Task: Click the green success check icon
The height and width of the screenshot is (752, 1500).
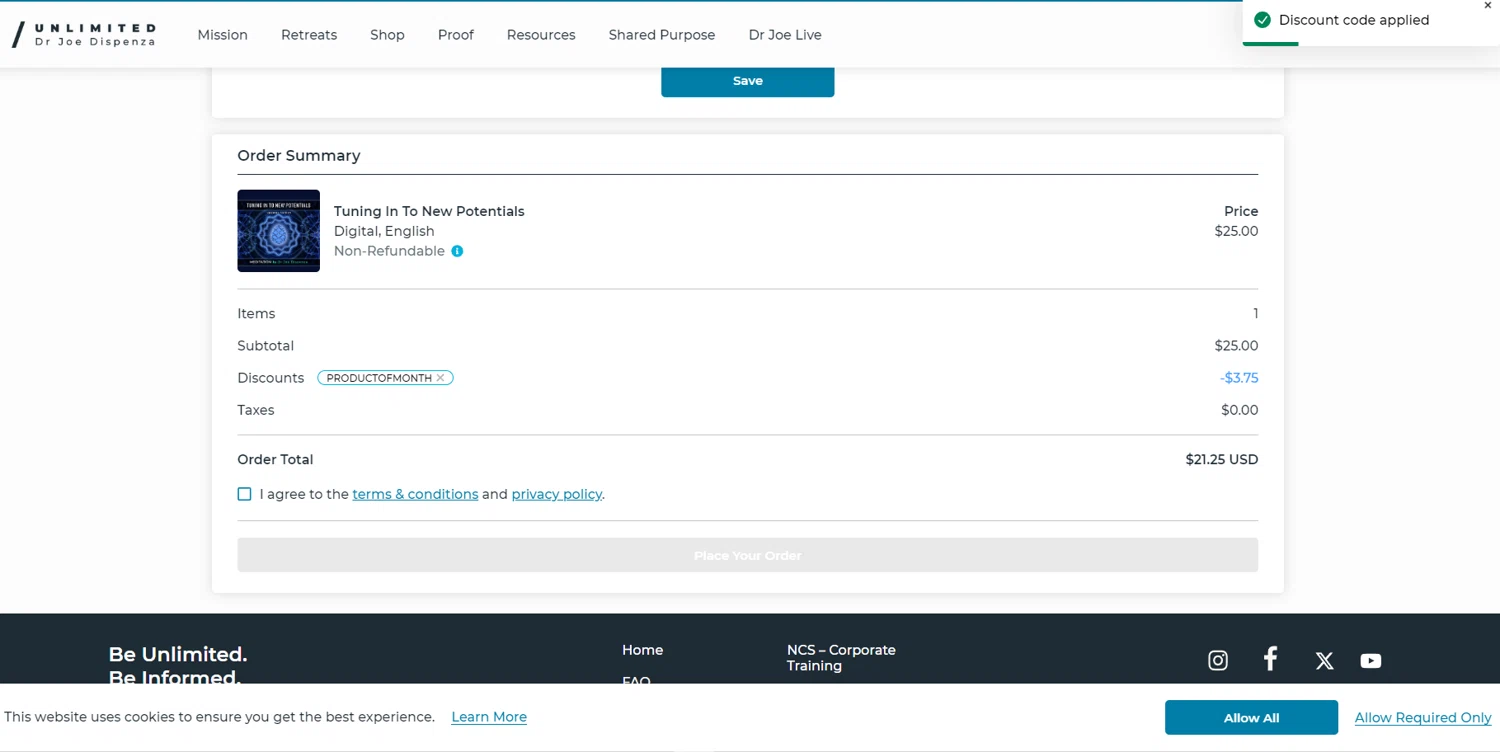Action: (1262, 20)
